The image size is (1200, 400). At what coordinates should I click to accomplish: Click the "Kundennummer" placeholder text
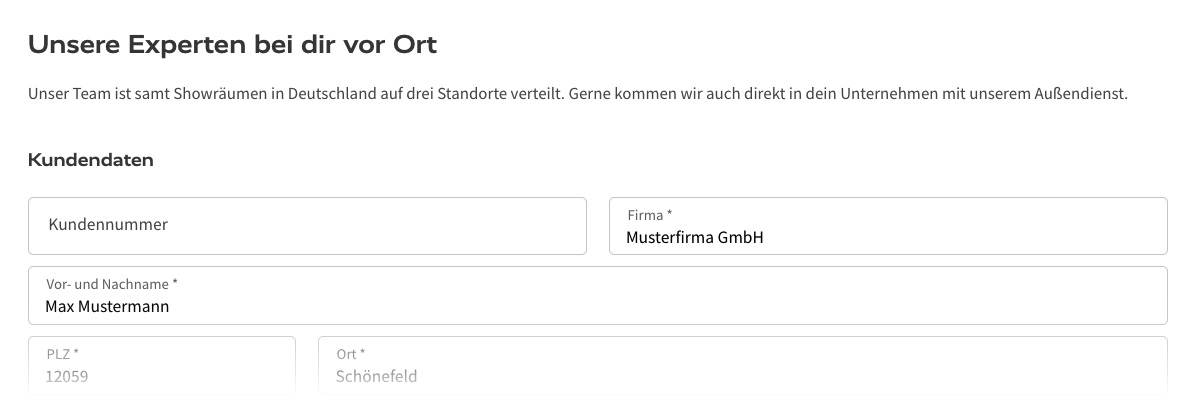[108, 225]
